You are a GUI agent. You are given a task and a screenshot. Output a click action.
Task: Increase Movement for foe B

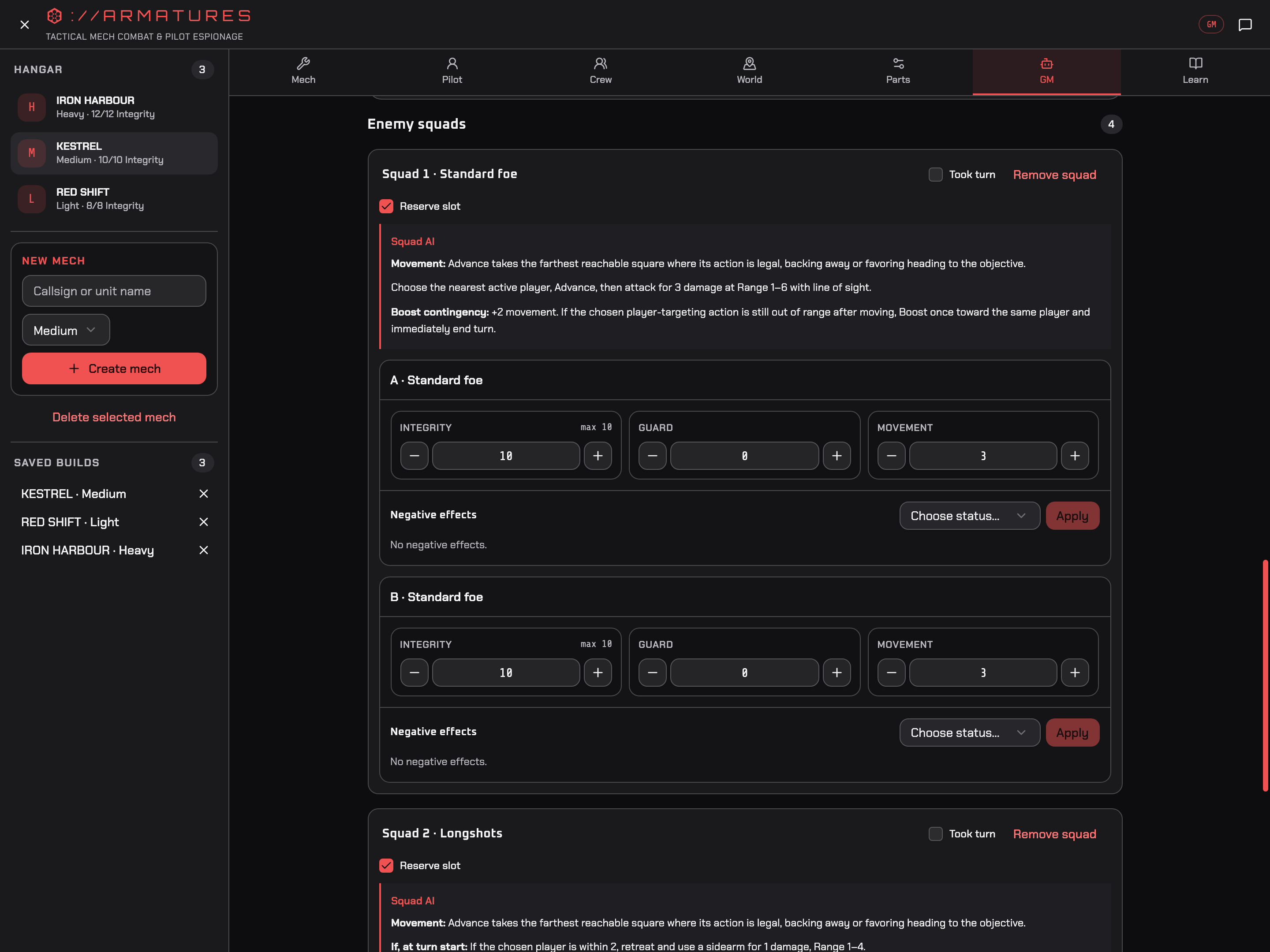tap(1075, 673)
